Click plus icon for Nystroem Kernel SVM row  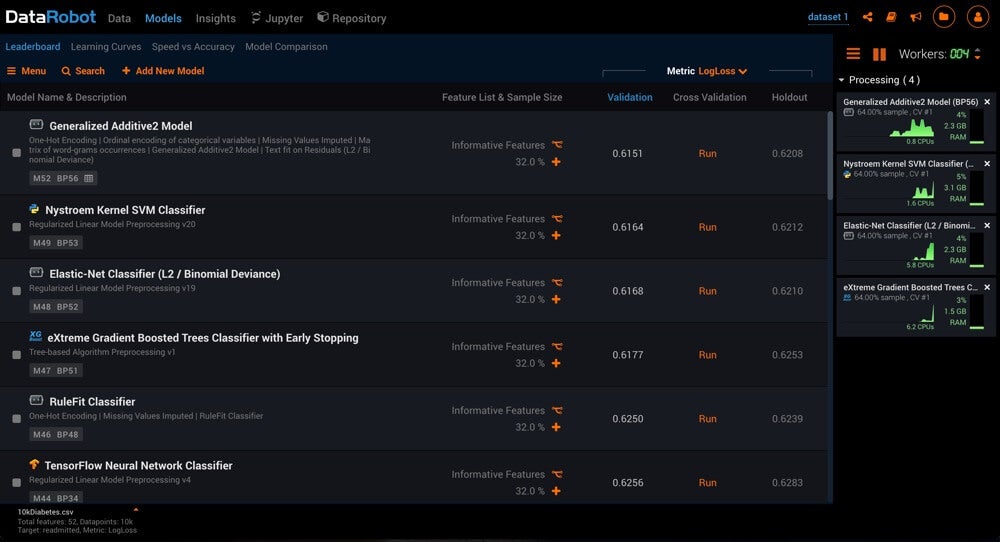pos(556,235)
